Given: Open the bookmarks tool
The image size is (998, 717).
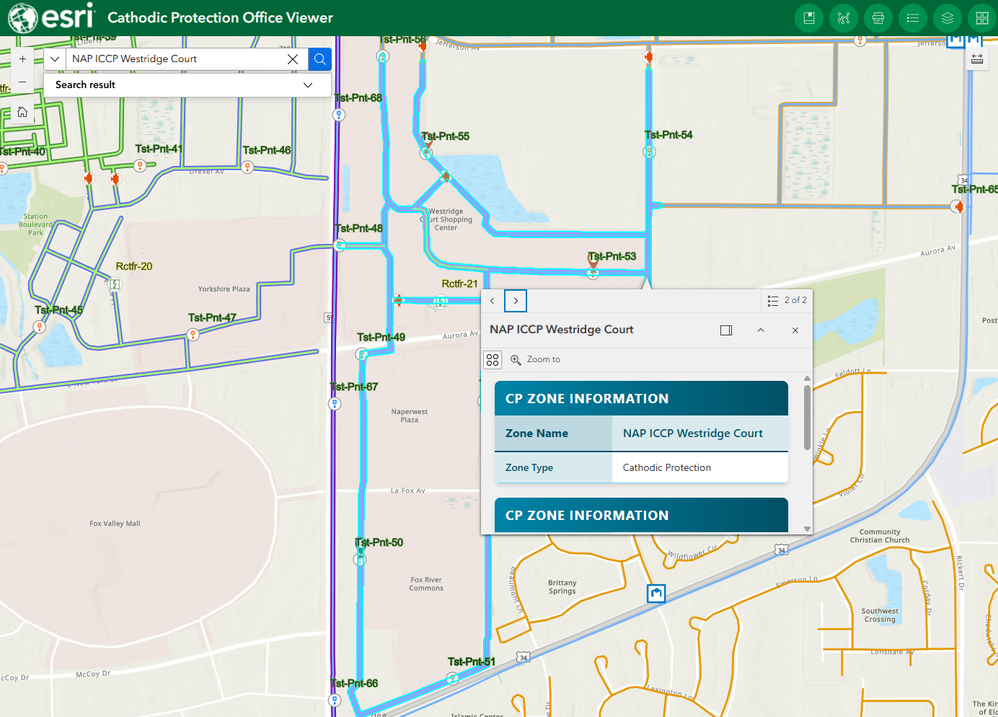Looking at the screenshot, I should tap(809, 18).
